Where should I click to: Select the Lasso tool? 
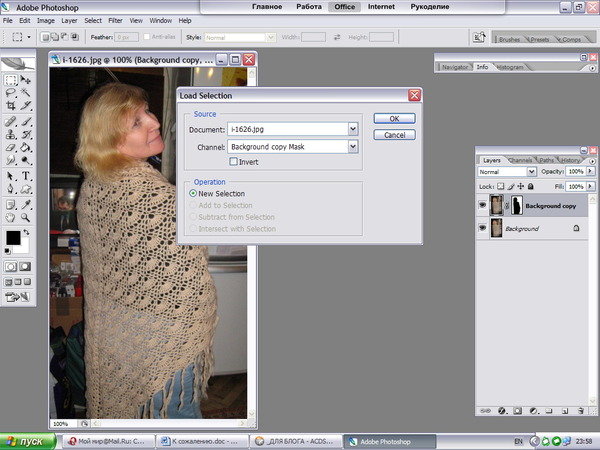(10, 92)
